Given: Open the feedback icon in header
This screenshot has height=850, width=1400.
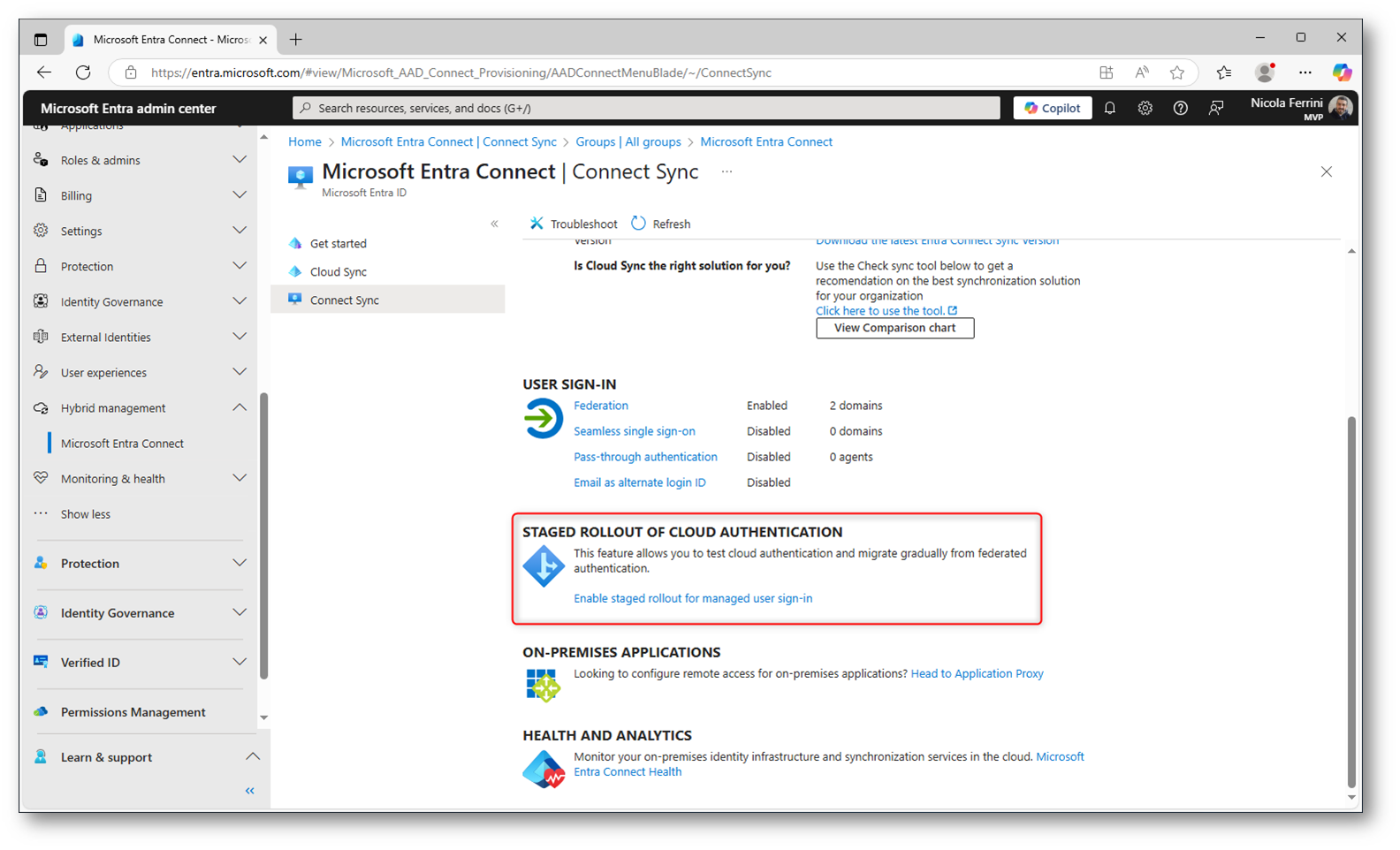Looking at the screenshot, I should click(x=1216, y=108).
